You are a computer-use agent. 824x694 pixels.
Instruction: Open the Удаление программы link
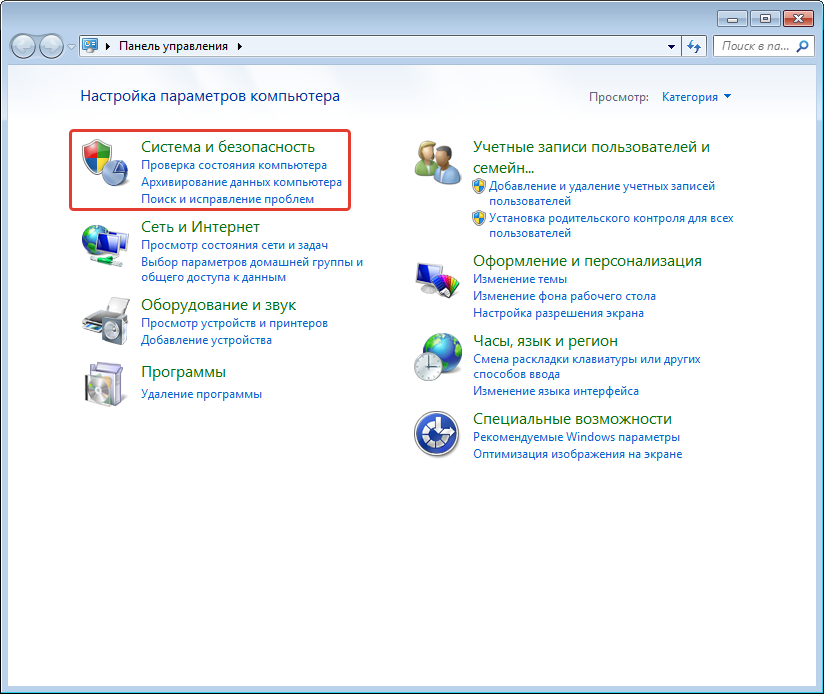click(201, 394)
